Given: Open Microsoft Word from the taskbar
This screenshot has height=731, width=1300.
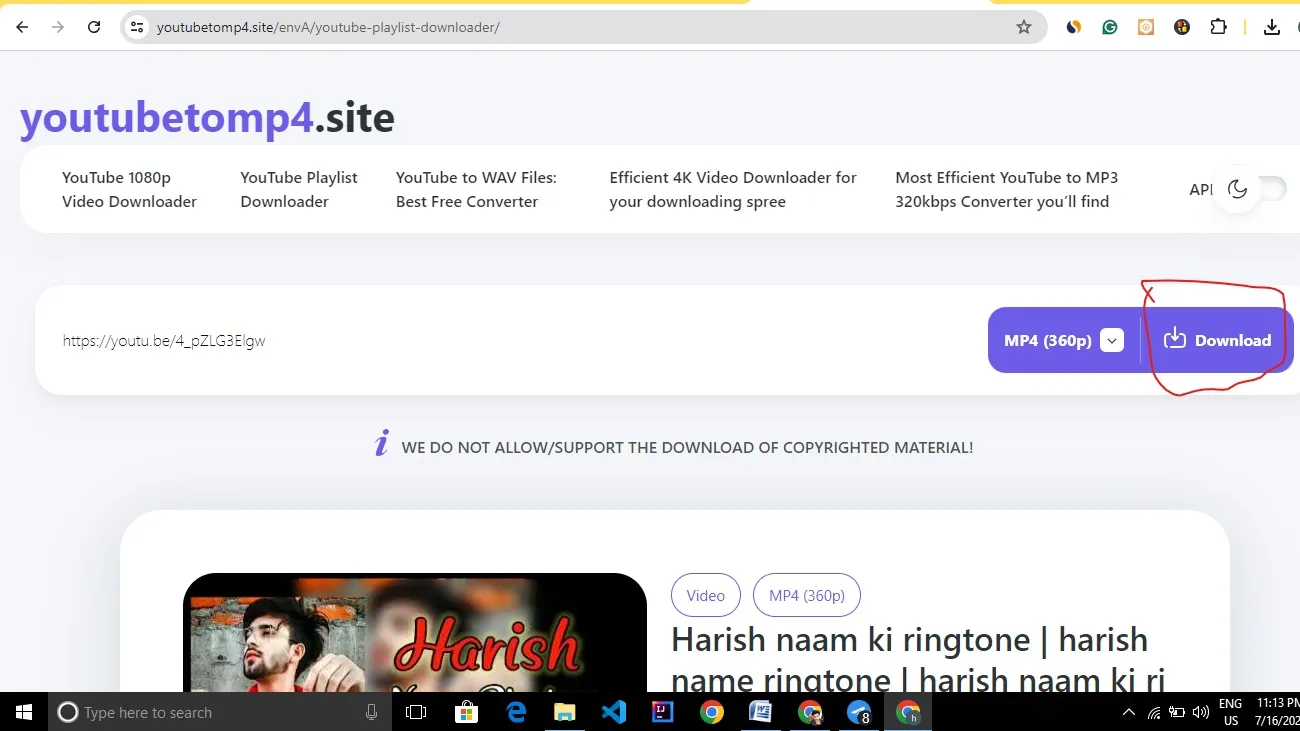Looking at the screenshot, I should (760, 712).
